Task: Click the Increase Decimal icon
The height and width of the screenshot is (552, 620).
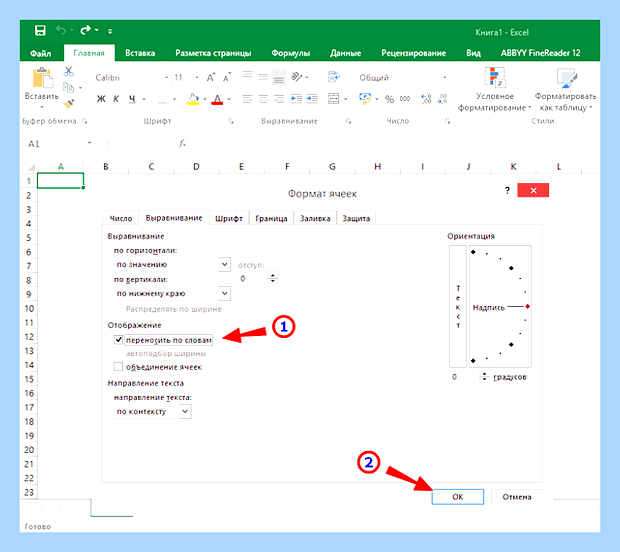Action: [x=426, y=99]
